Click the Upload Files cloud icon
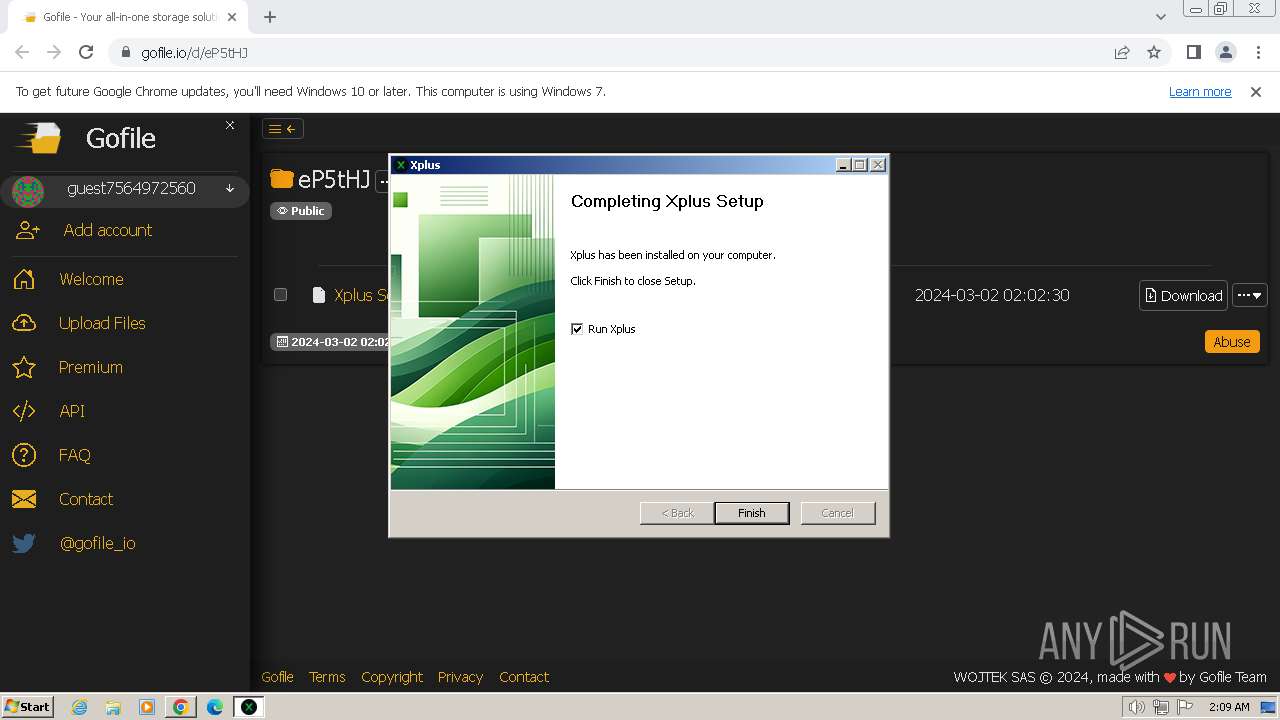This screenshot has width=1280, height=720. (24, 323)
